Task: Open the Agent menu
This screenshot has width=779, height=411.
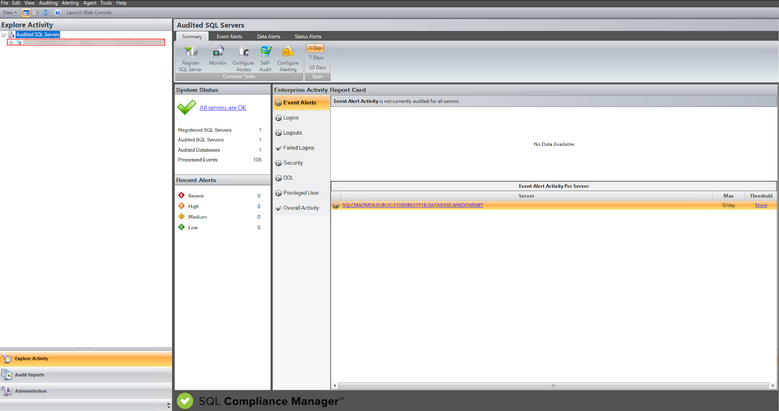Action: (90, 3)
